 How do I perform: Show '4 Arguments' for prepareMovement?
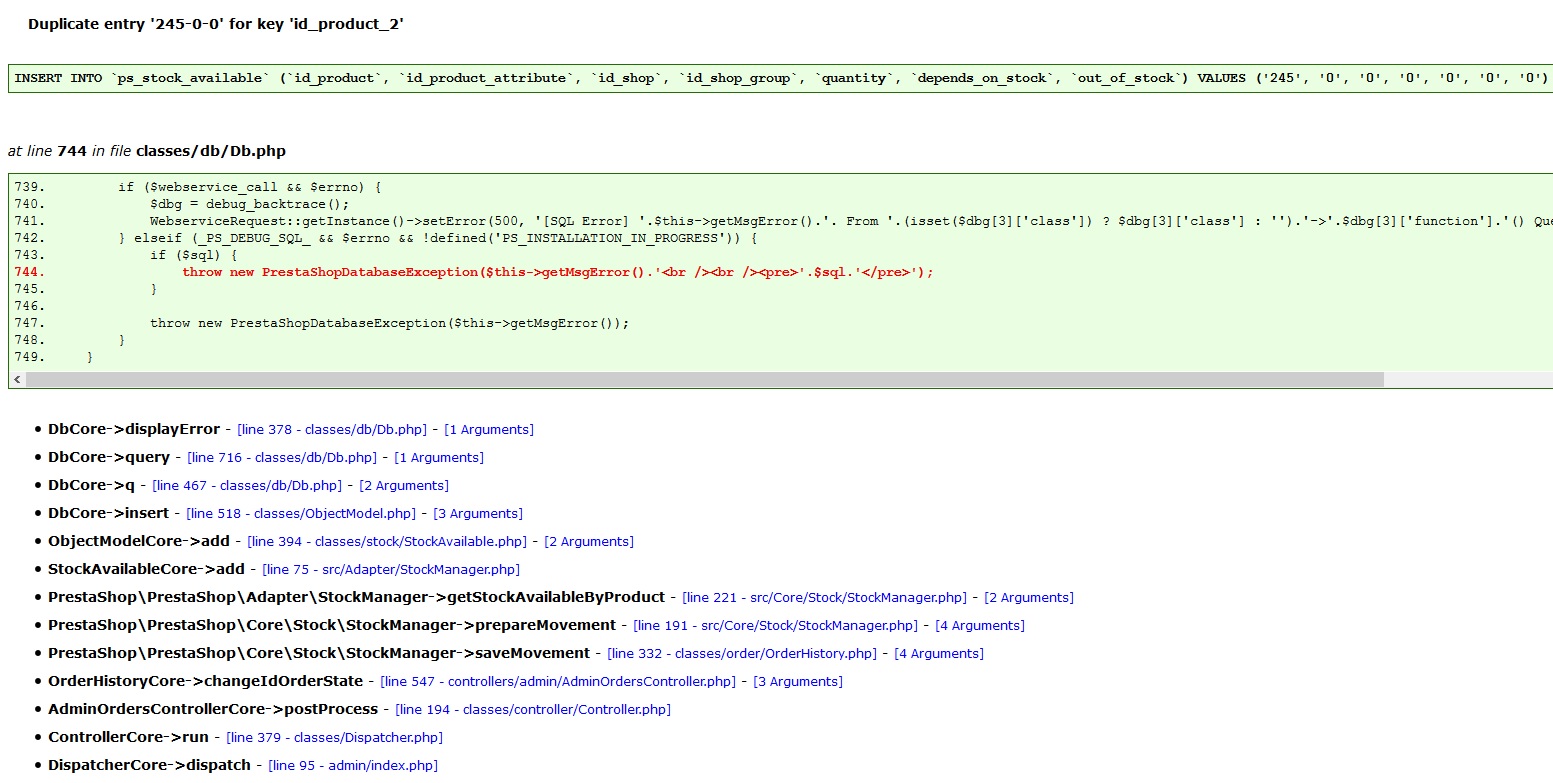click(x=980, y=625)
